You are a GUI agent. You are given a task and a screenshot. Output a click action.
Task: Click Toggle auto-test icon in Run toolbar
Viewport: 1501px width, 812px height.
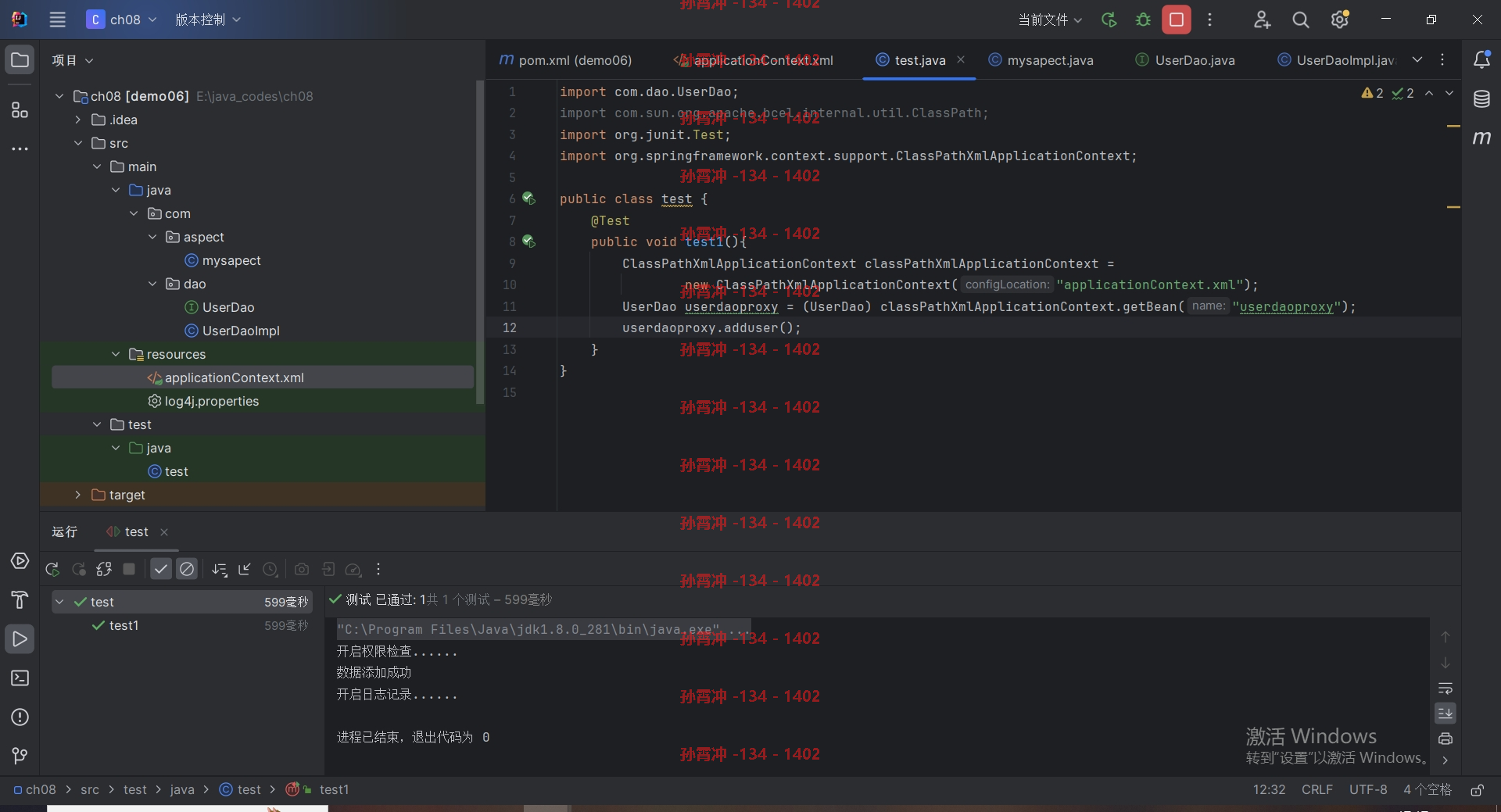(104, 570)
